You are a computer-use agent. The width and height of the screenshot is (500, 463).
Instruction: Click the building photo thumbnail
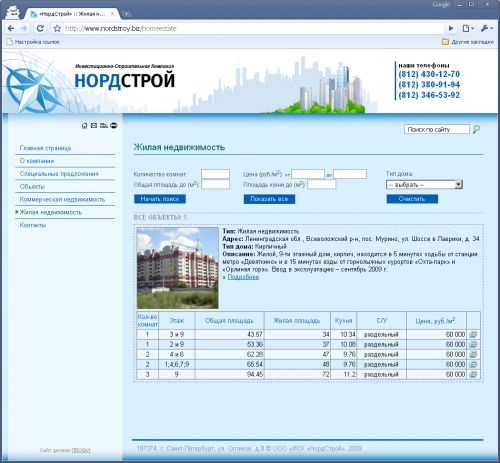pos(178,268)
